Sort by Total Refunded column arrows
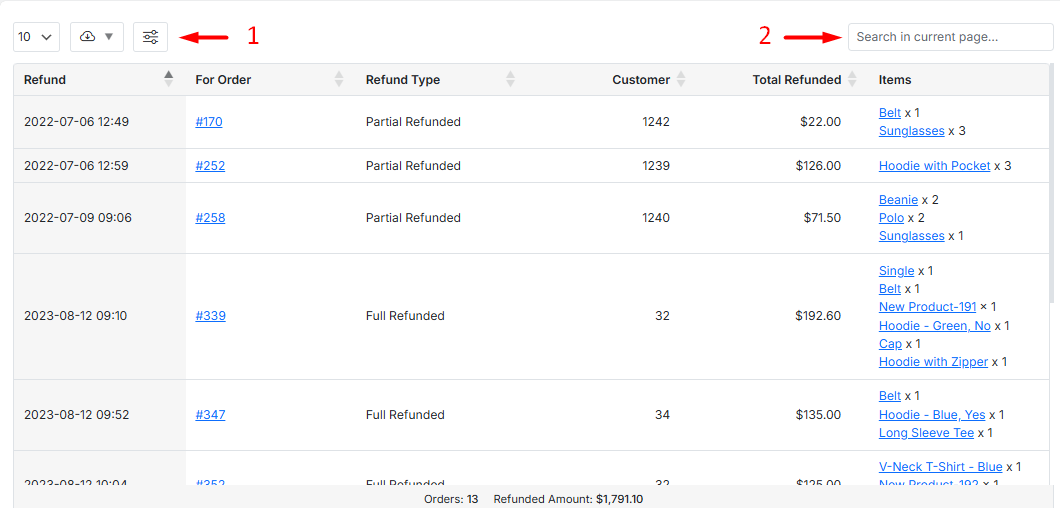Screen dimensions: 1060x508 click(x=852, y=80)
